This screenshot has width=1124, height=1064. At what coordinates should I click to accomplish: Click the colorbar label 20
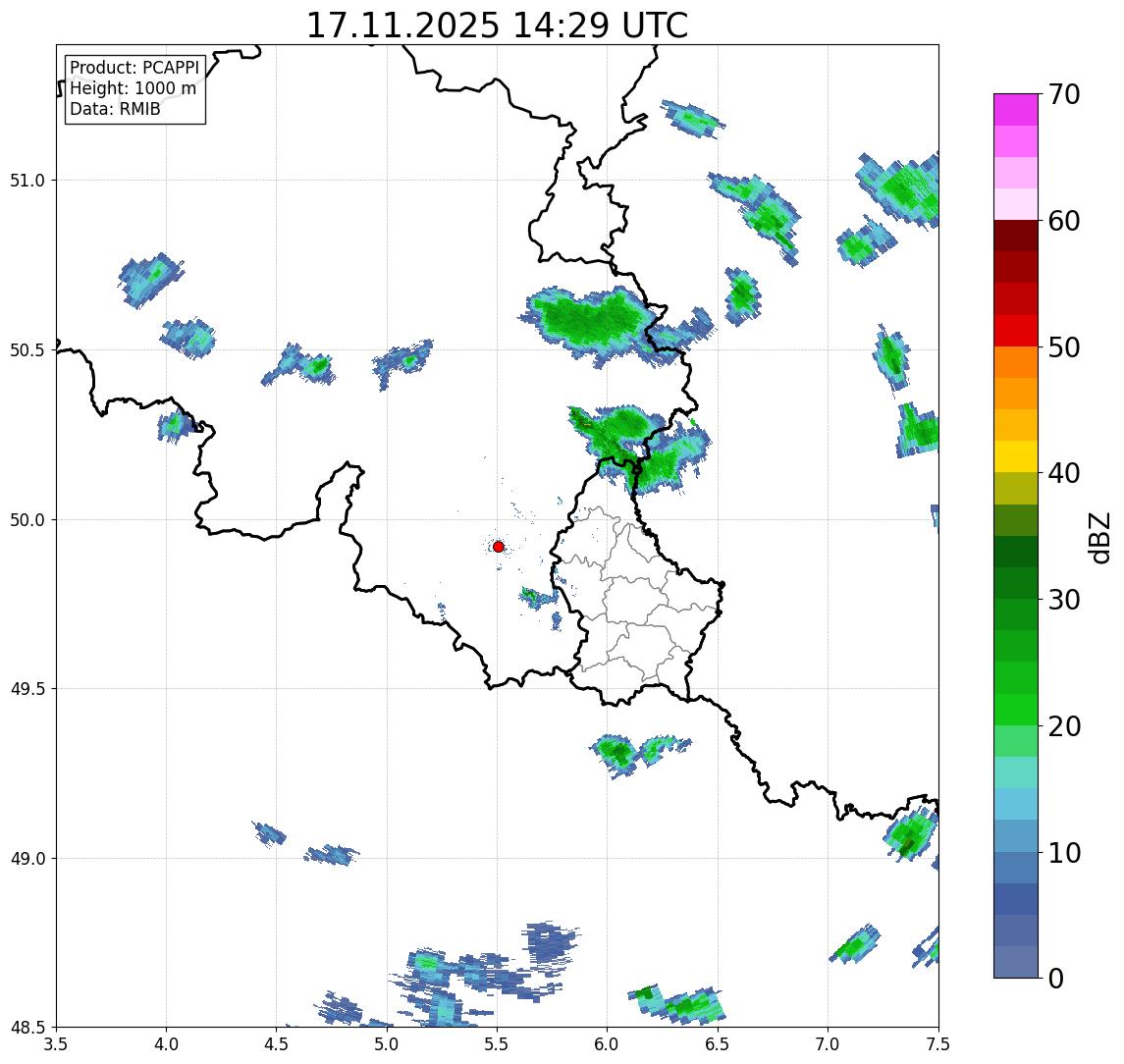(x=1063, y=726)
